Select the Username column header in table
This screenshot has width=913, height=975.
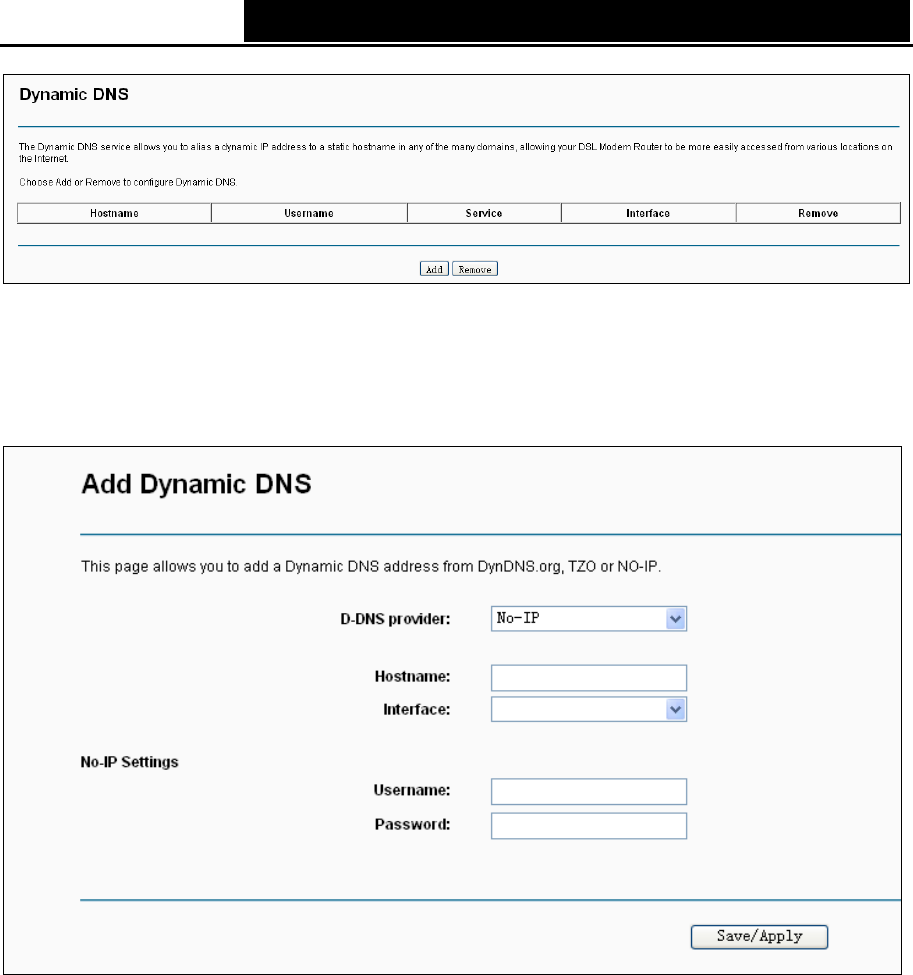(309, 213)
